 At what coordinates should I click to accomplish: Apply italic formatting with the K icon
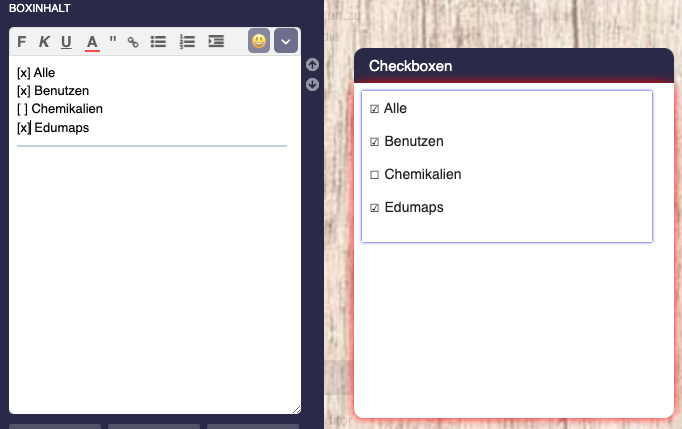44,42
